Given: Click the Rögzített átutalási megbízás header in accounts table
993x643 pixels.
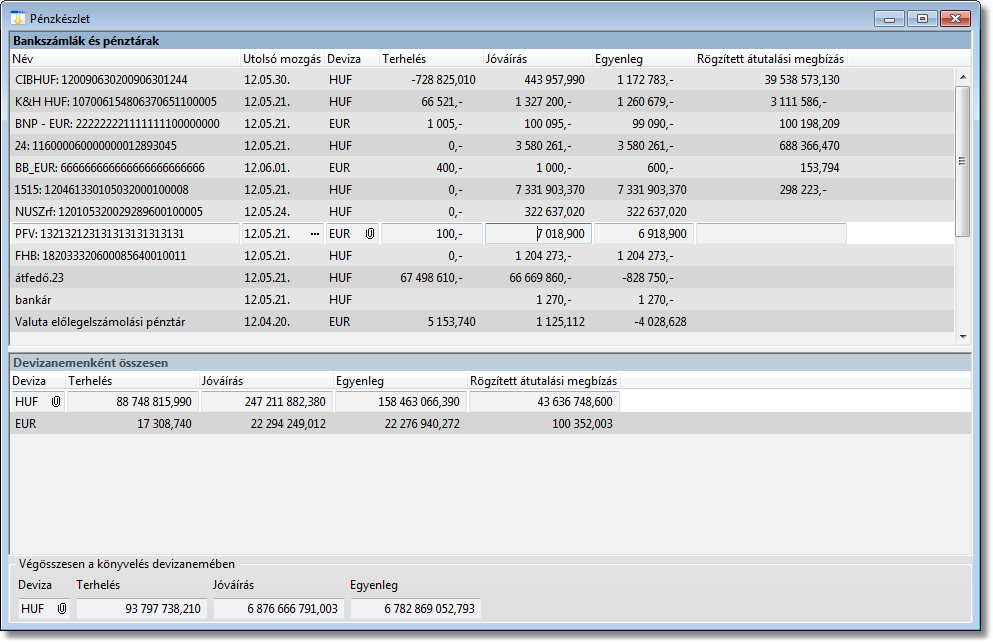Looking at the screenshot, I should pos(770,59).
